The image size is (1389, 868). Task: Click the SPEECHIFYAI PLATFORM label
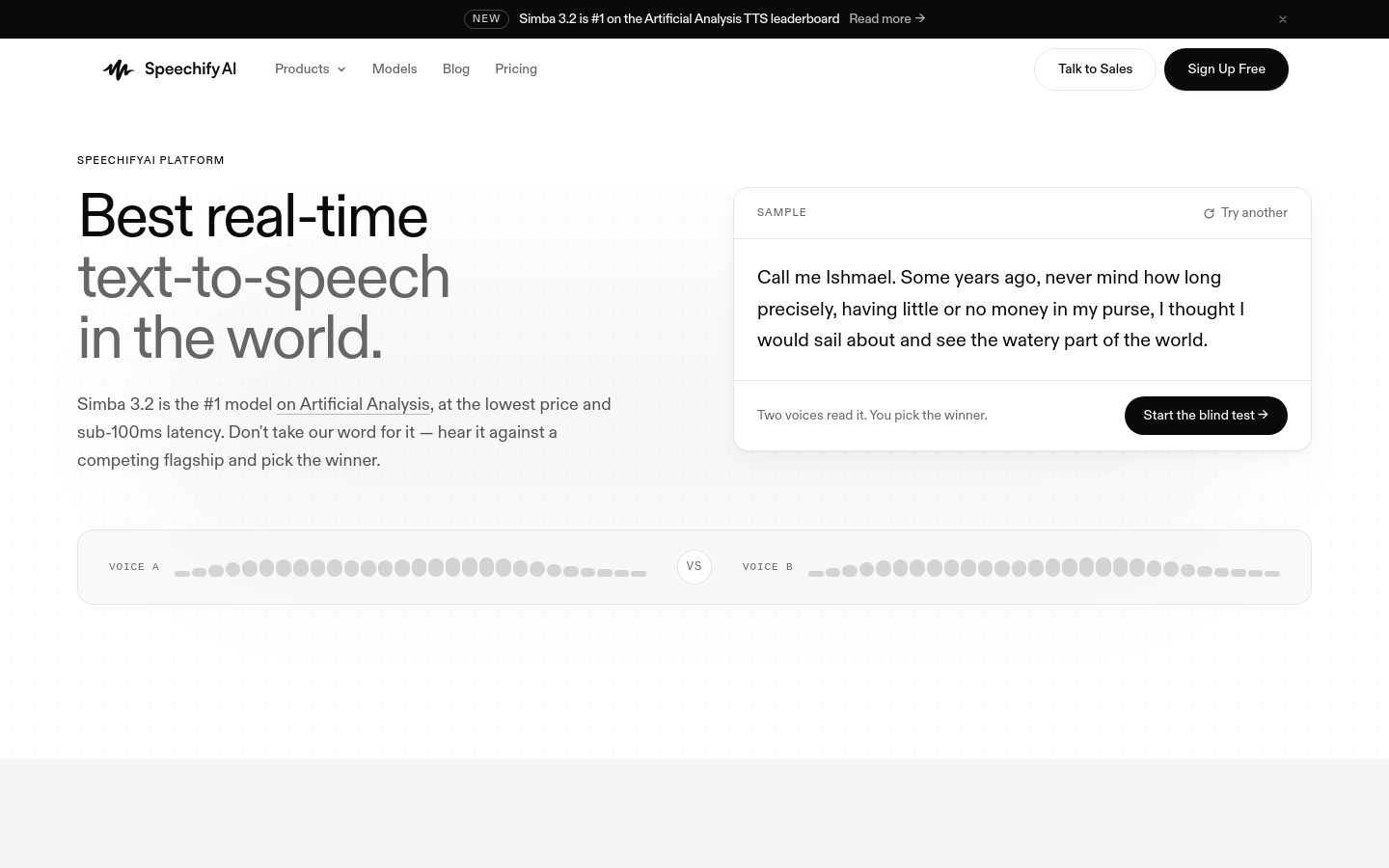point(150,161)
